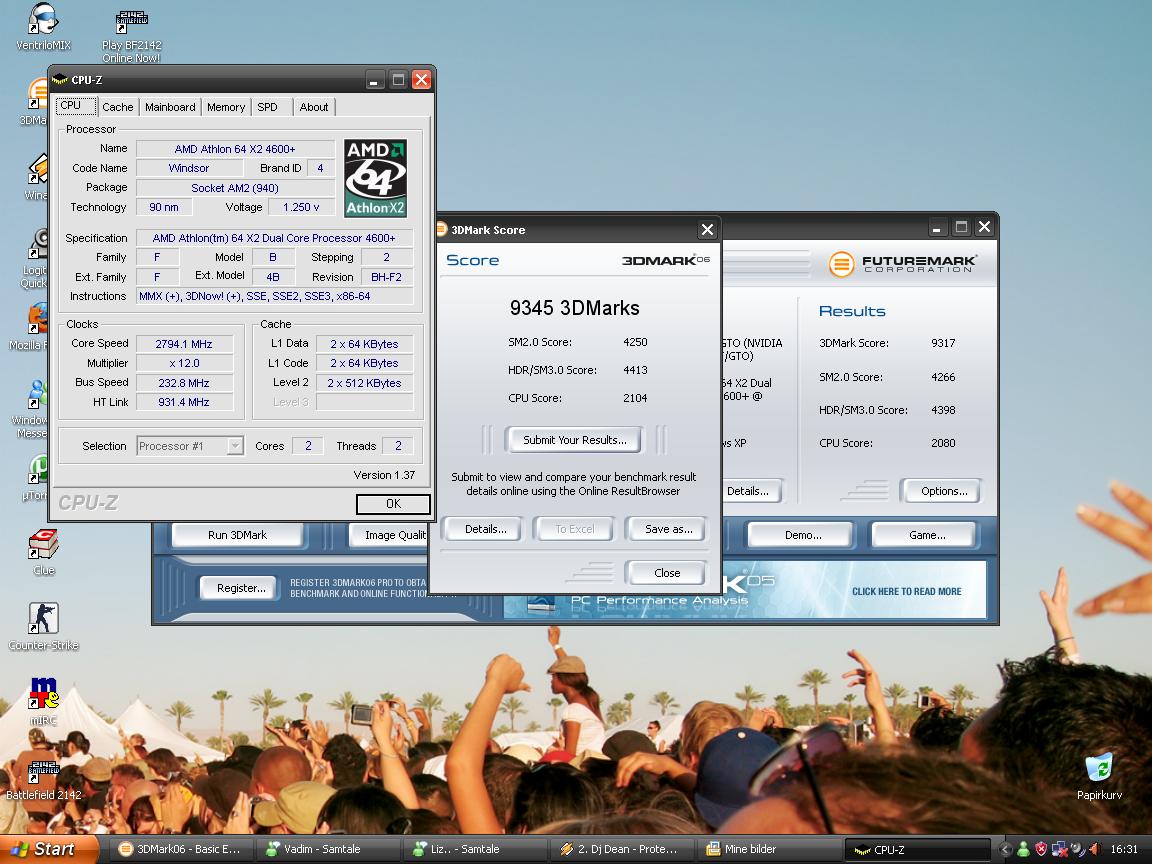Screen dimensions: 1152x864
Task: Switch to Liz.. - Samtale taskbar item
Action: 475,849
